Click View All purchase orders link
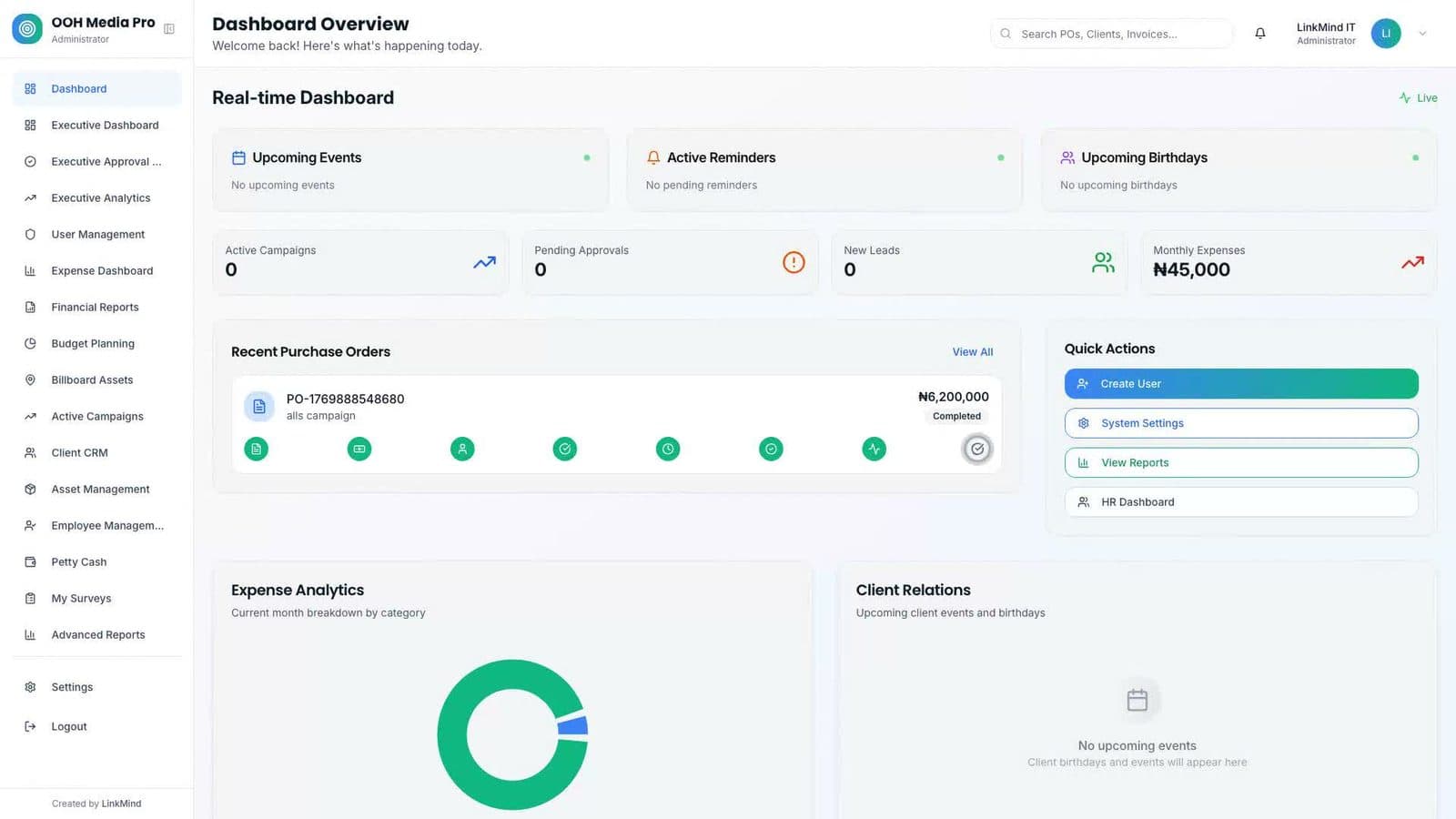 coord(973,351)
